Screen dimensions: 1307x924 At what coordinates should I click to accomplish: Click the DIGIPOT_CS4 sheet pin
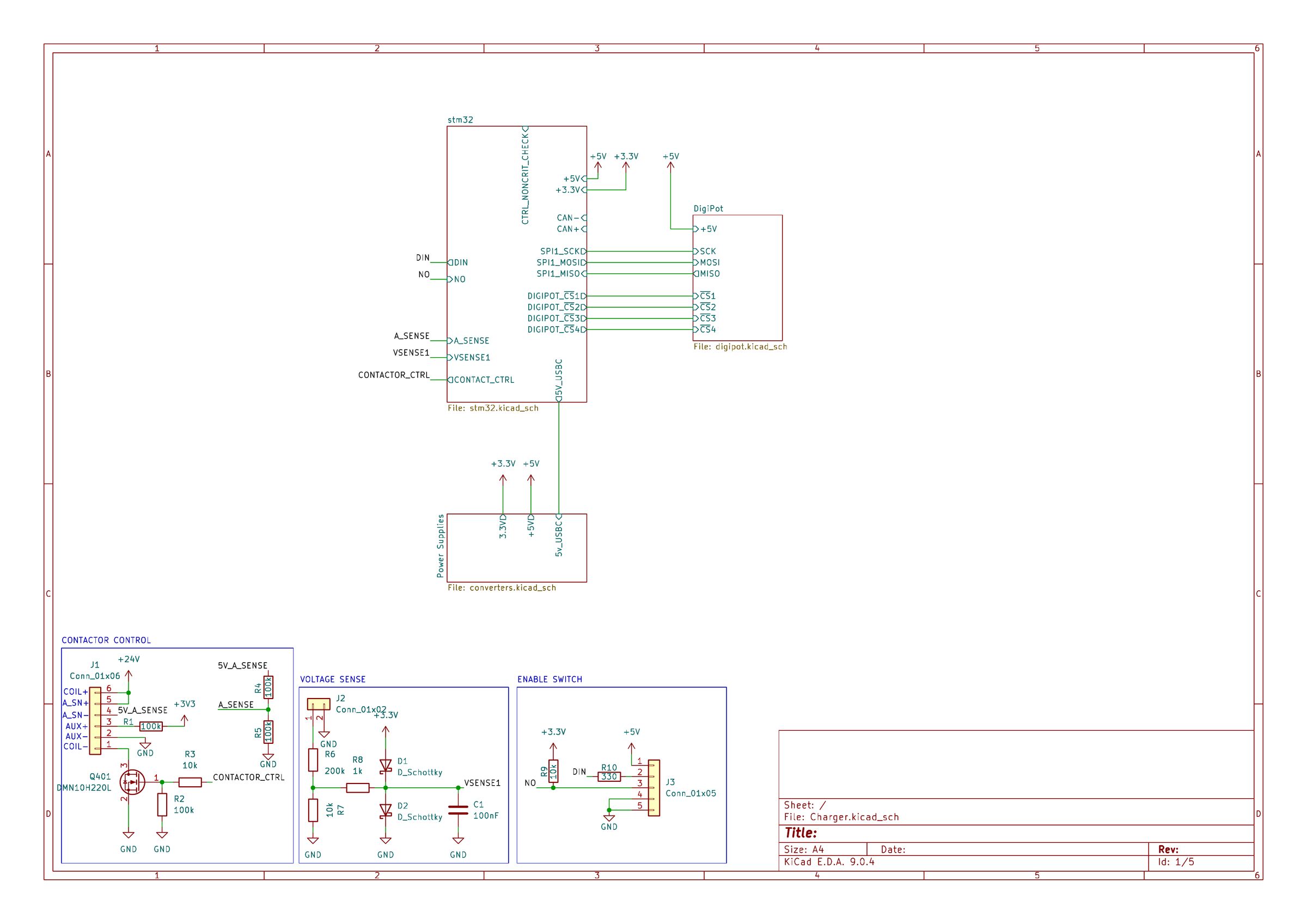[557, 329]
